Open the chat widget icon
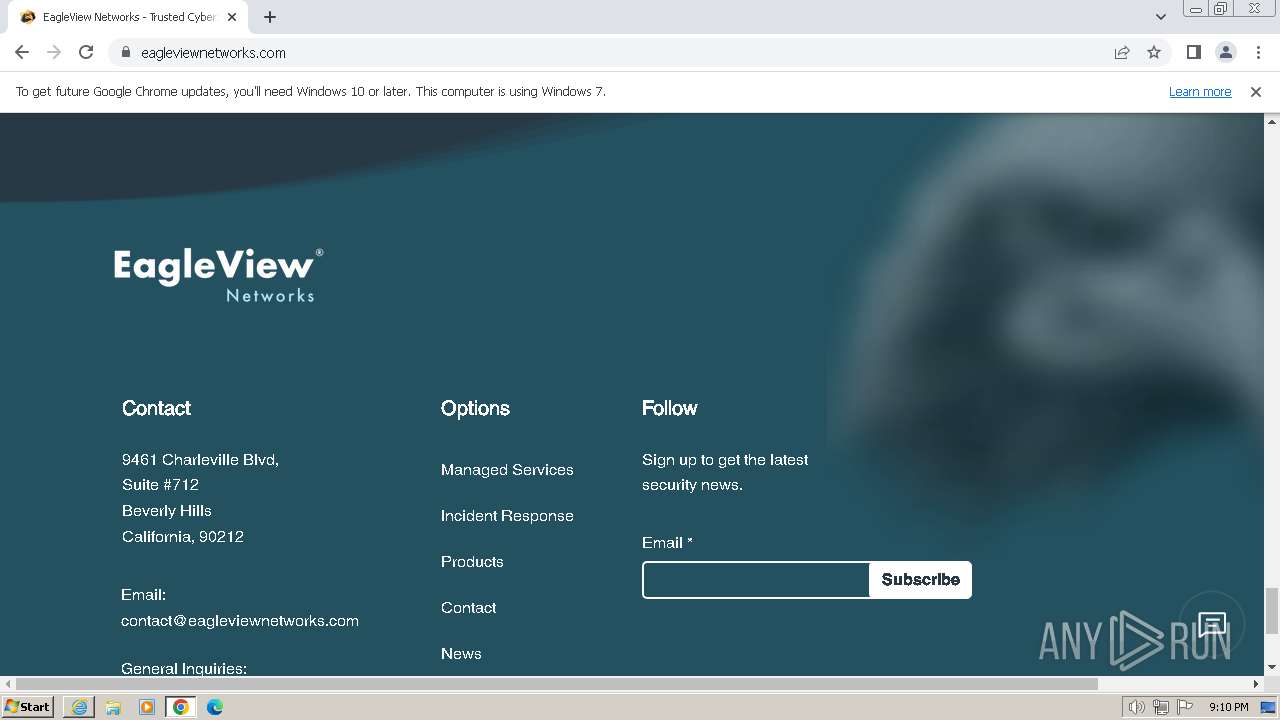 coord(1212,625)
